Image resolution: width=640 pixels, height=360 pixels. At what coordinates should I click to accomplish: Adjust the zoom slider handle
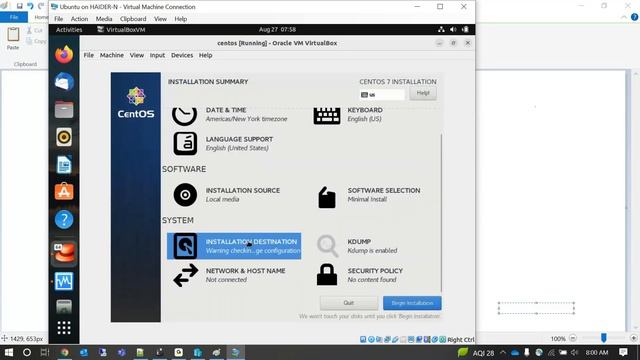pos(604,338)
